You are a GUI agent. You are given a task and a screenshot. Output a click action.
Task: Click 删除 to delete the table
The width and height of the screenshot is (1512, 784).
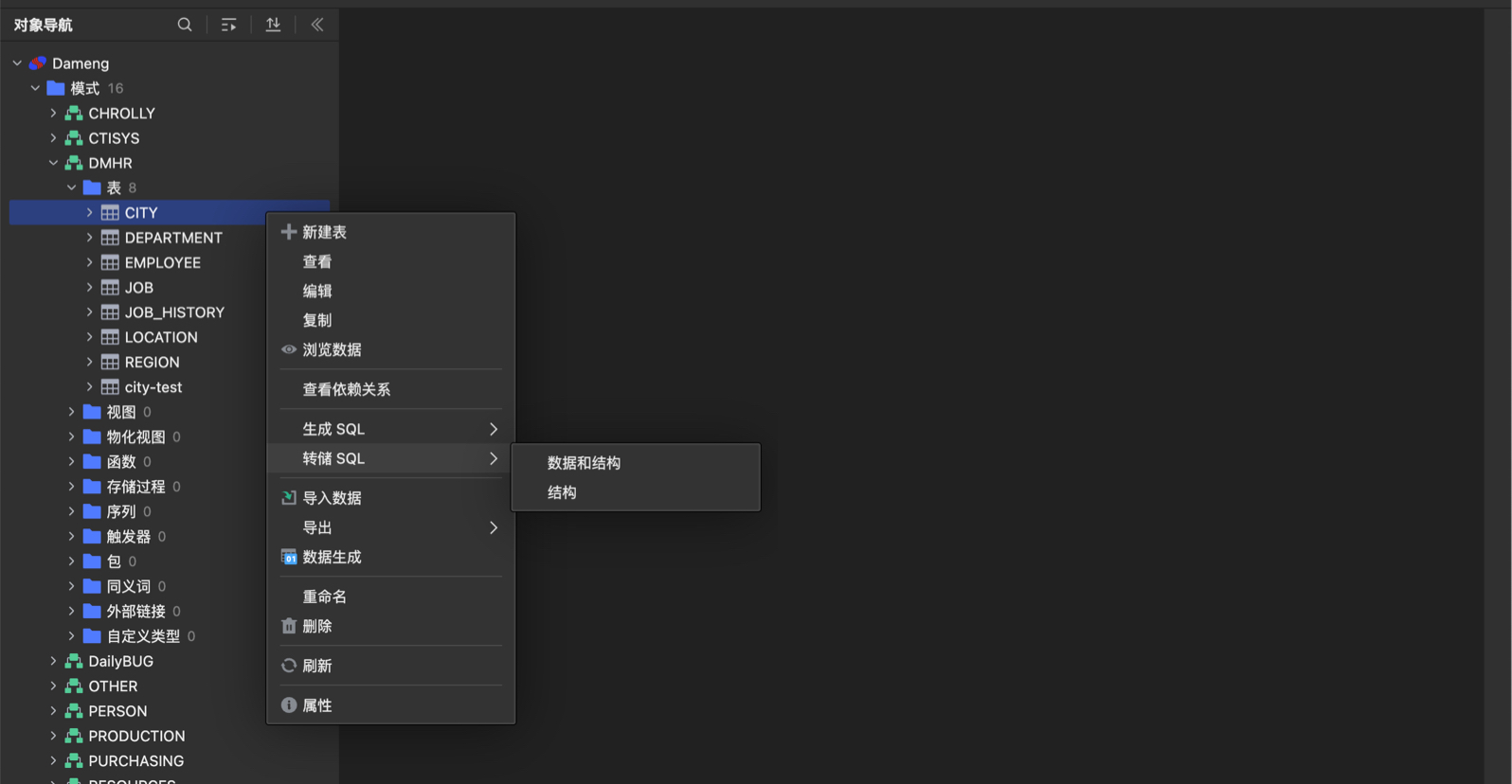(x=316, y=626)
